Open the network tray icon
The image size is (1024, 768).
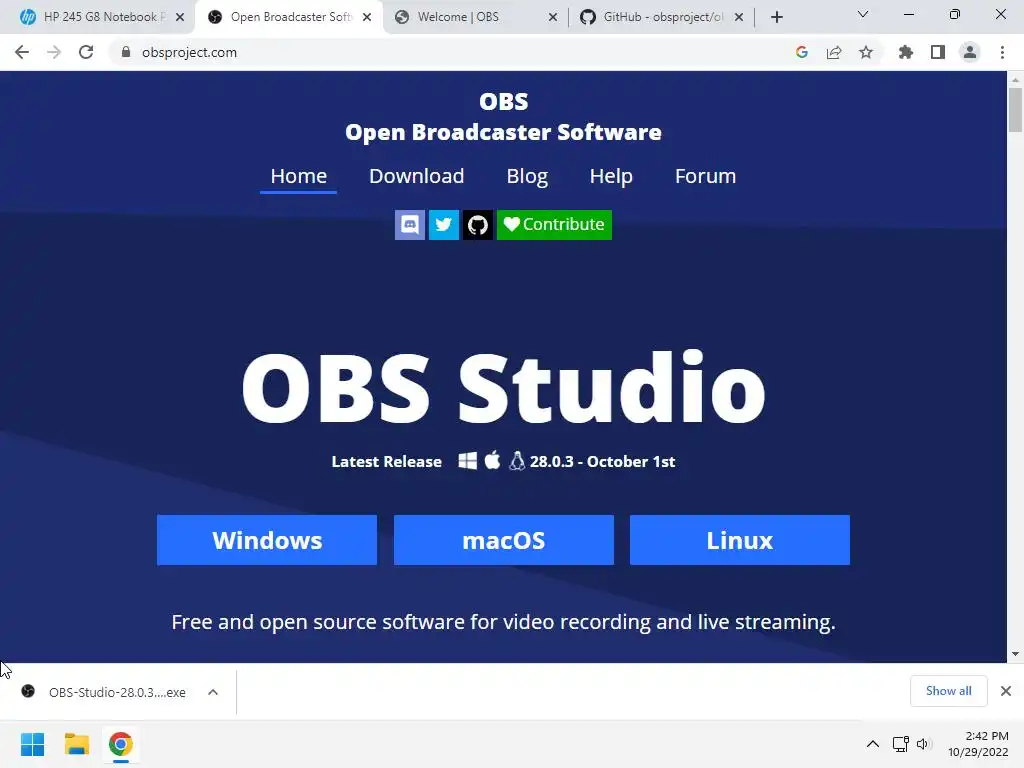[901, 744]
